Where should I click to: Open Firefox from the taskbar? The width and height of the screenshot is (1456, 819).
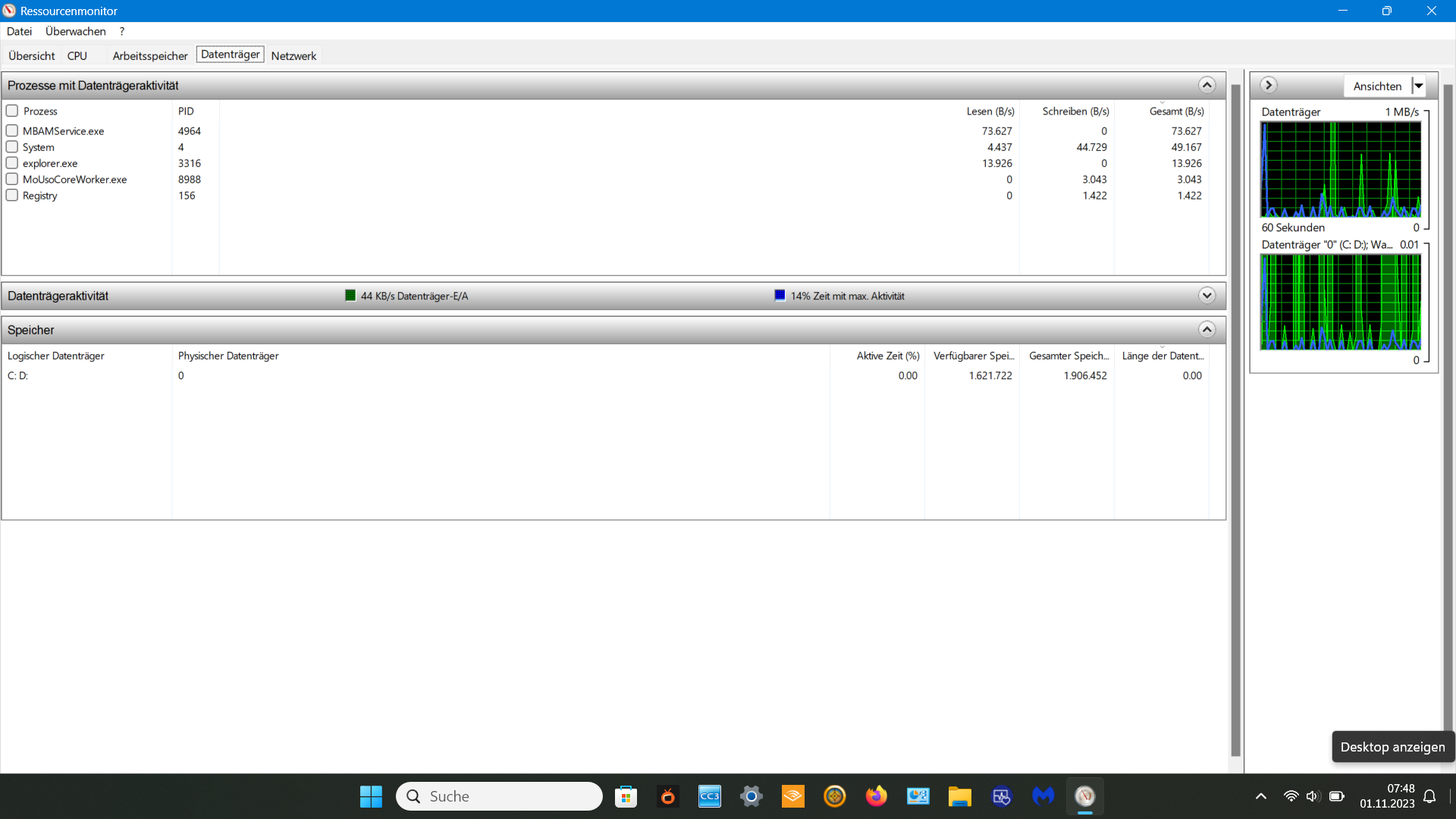876,796
